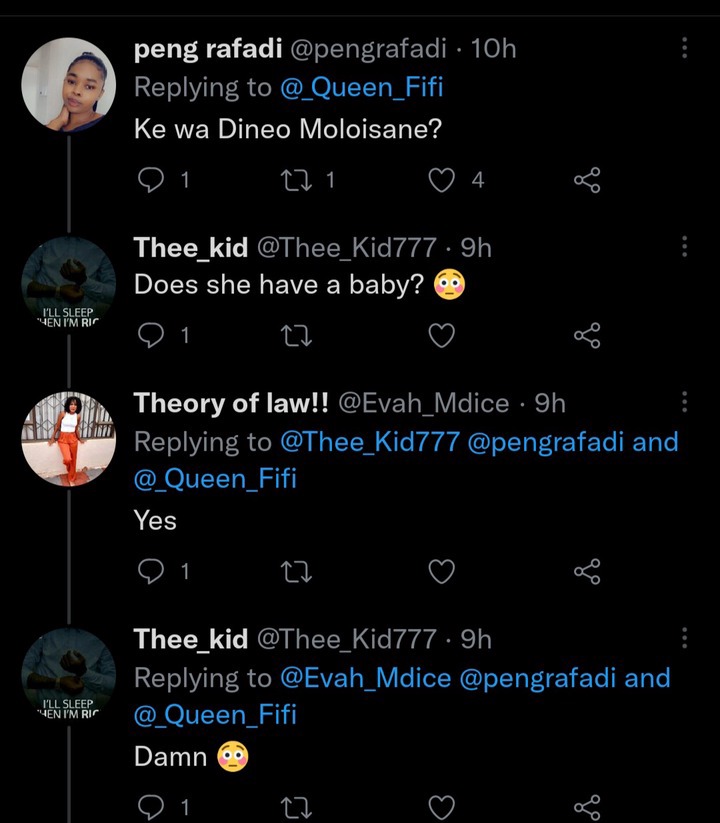The image size is (720, 823).
Task: Reply to 'Does she have a baby?' tweet
Action: tap(151, 335)
